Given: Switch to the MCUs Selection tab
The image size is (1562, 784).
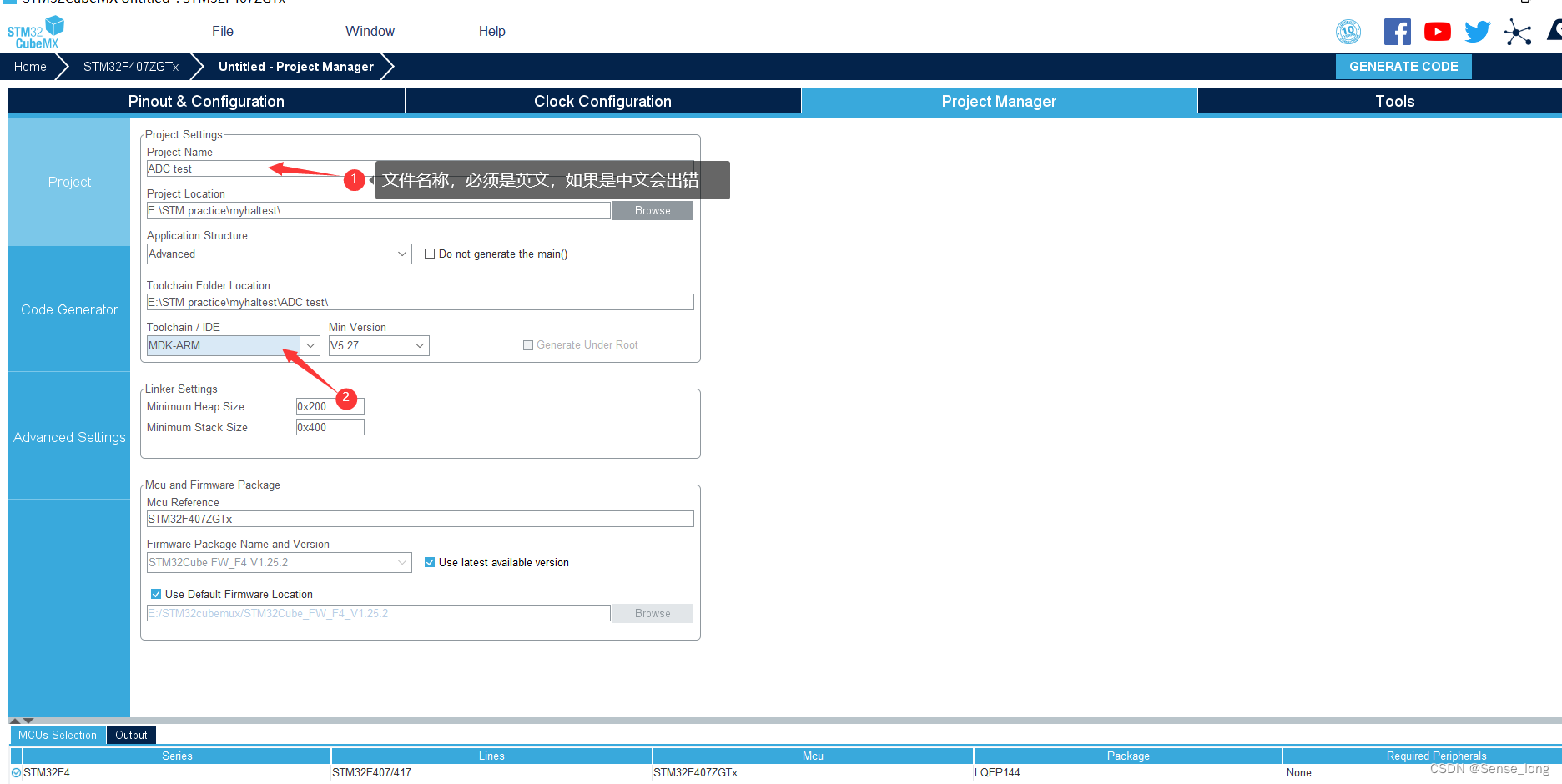Looking at the screenshot, I should click(x=58, y=735).
